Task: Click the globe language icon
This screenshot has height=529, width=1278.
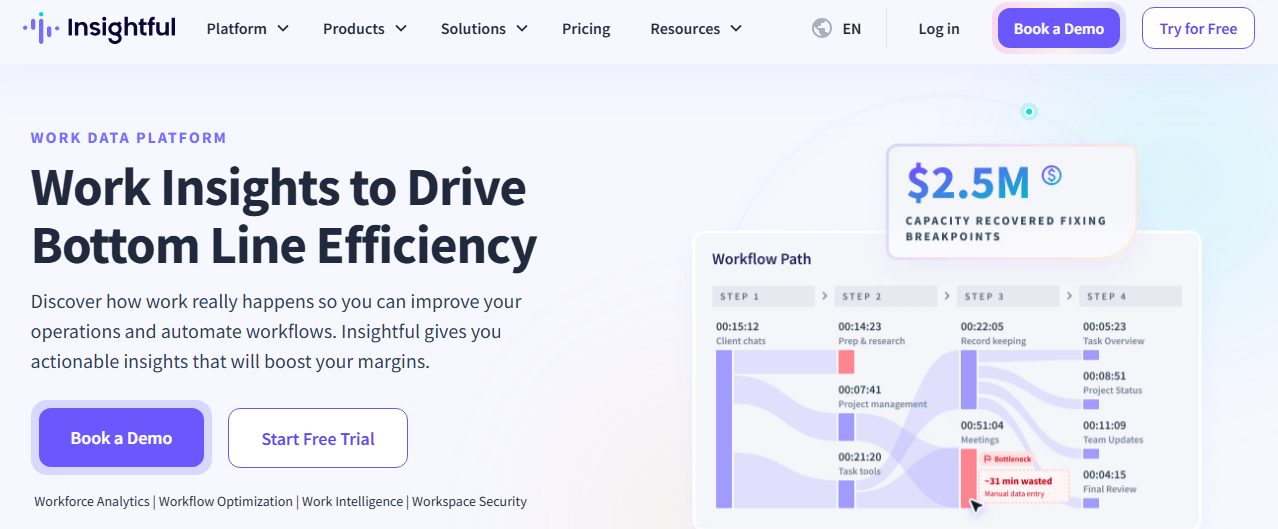Action: coord(822,28)
